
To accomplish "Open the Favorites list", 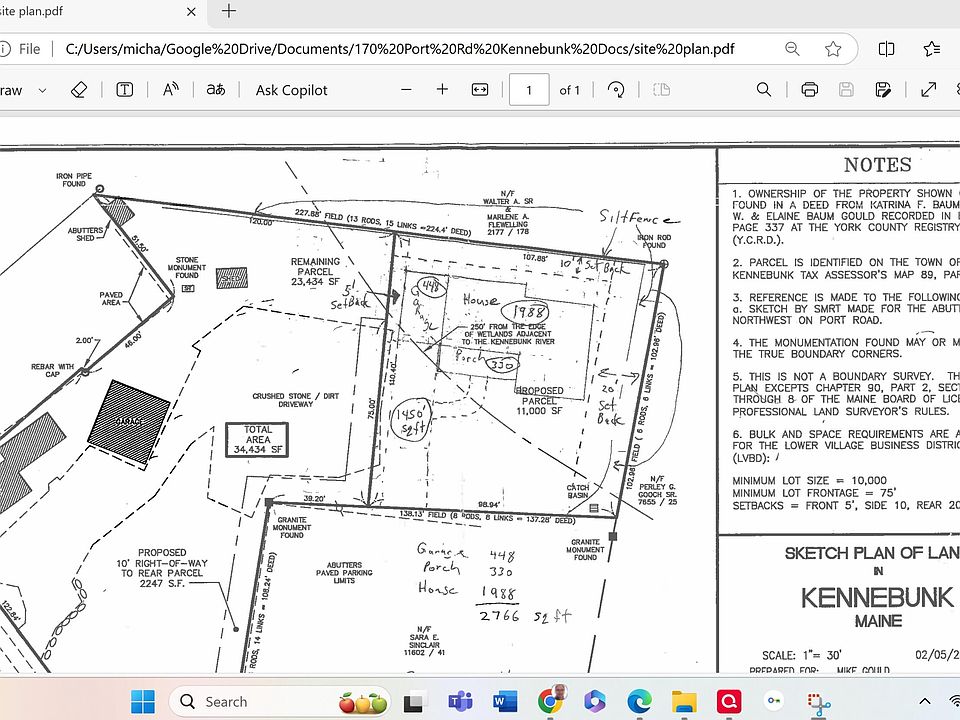I will point(932,49).
